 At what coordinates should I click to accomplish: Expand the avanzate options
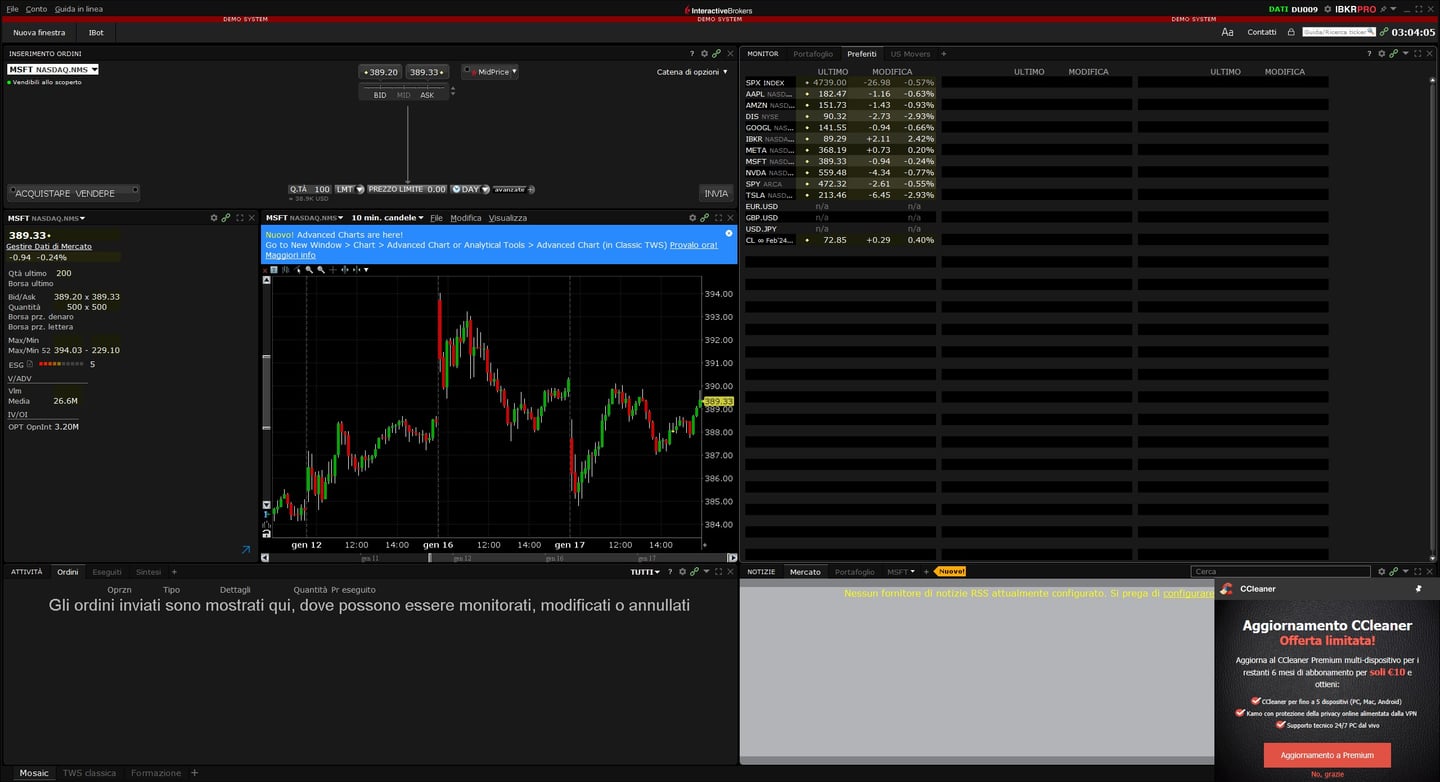(x=513, y=189)
